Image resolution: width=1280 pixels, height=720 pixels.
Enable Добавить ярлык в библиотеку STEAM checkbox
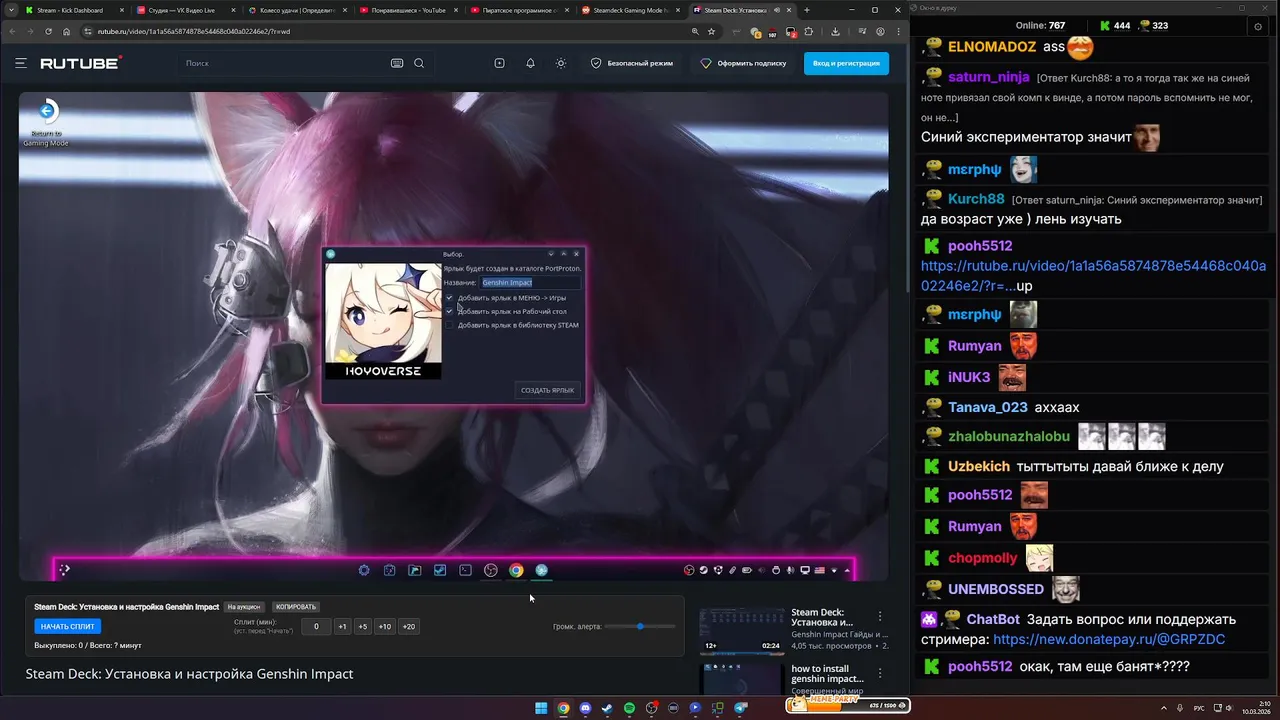click(x=449, y=325)
